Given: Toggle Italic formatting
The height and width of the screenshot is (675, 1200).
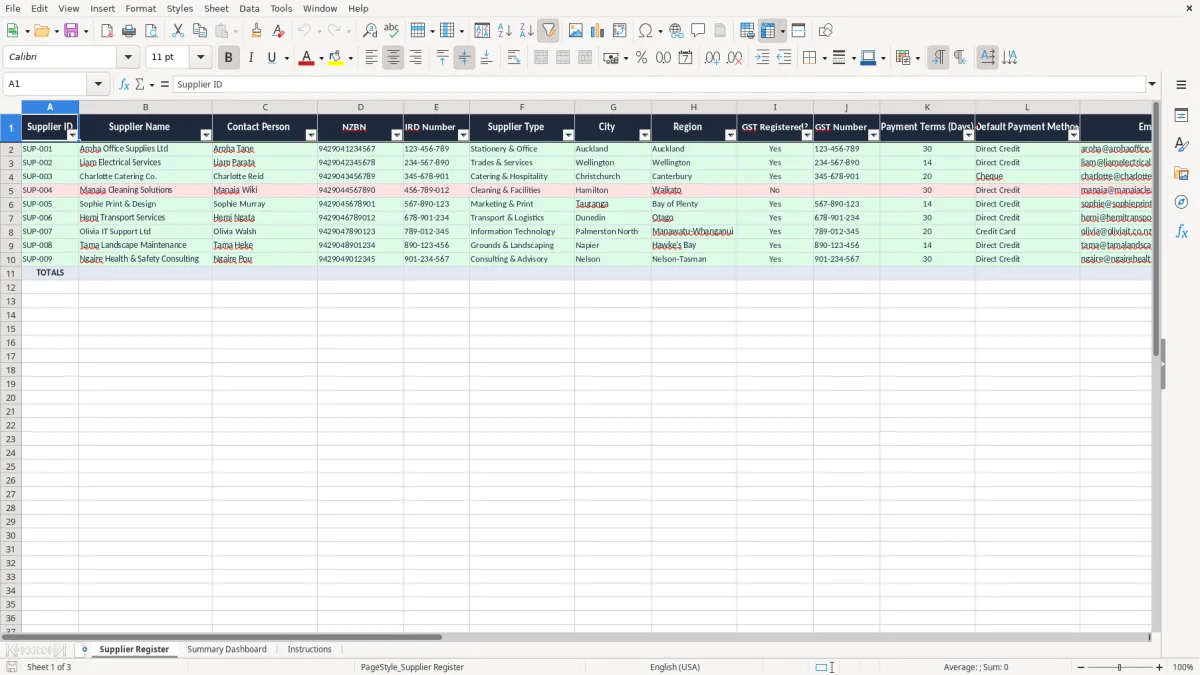Looking at the screenshot, I should coord(250,58).
